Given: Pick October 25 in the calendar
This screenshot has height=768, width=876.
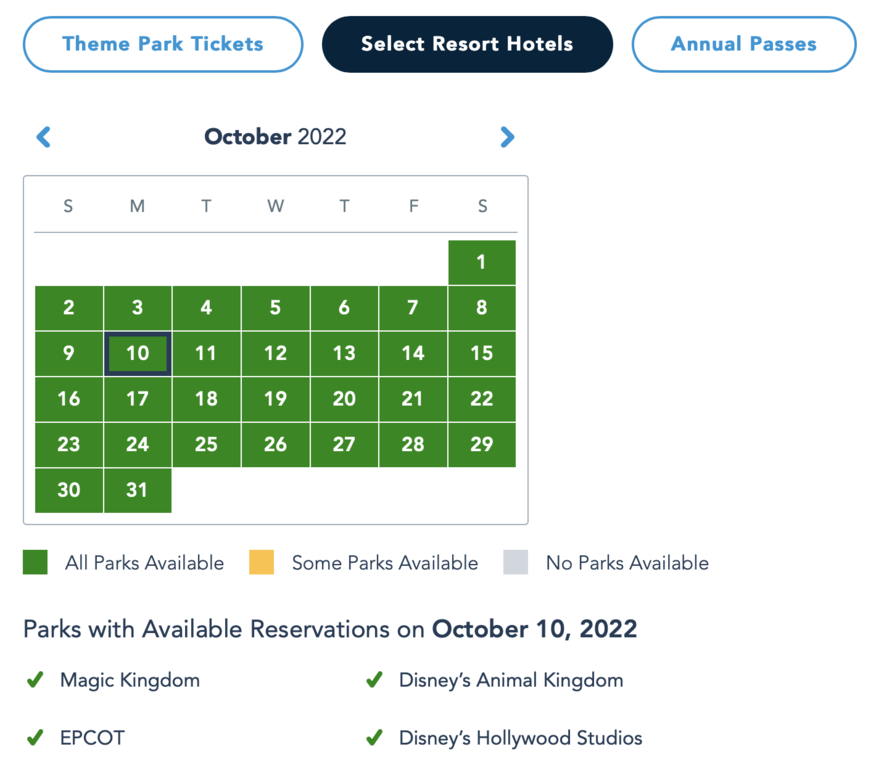Looking at the screenshot, I should click(x=206, y=444).
